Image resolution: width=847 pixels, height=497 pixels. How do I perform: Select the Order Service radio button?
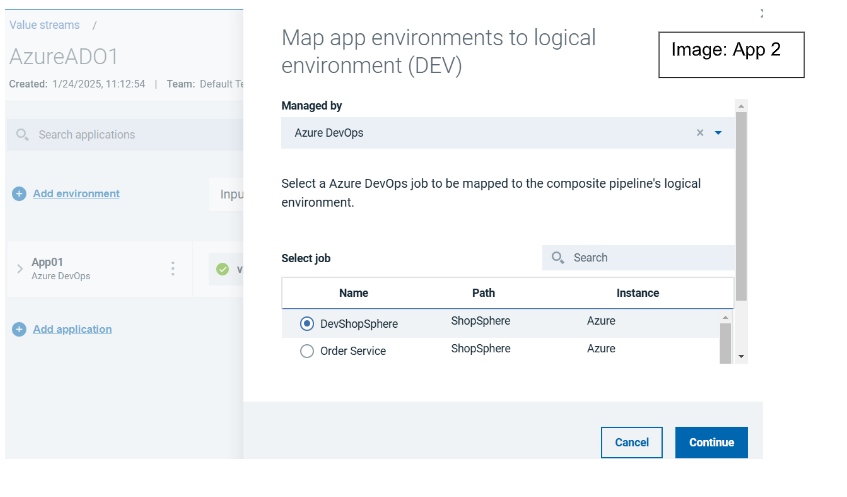click(307, 351)
